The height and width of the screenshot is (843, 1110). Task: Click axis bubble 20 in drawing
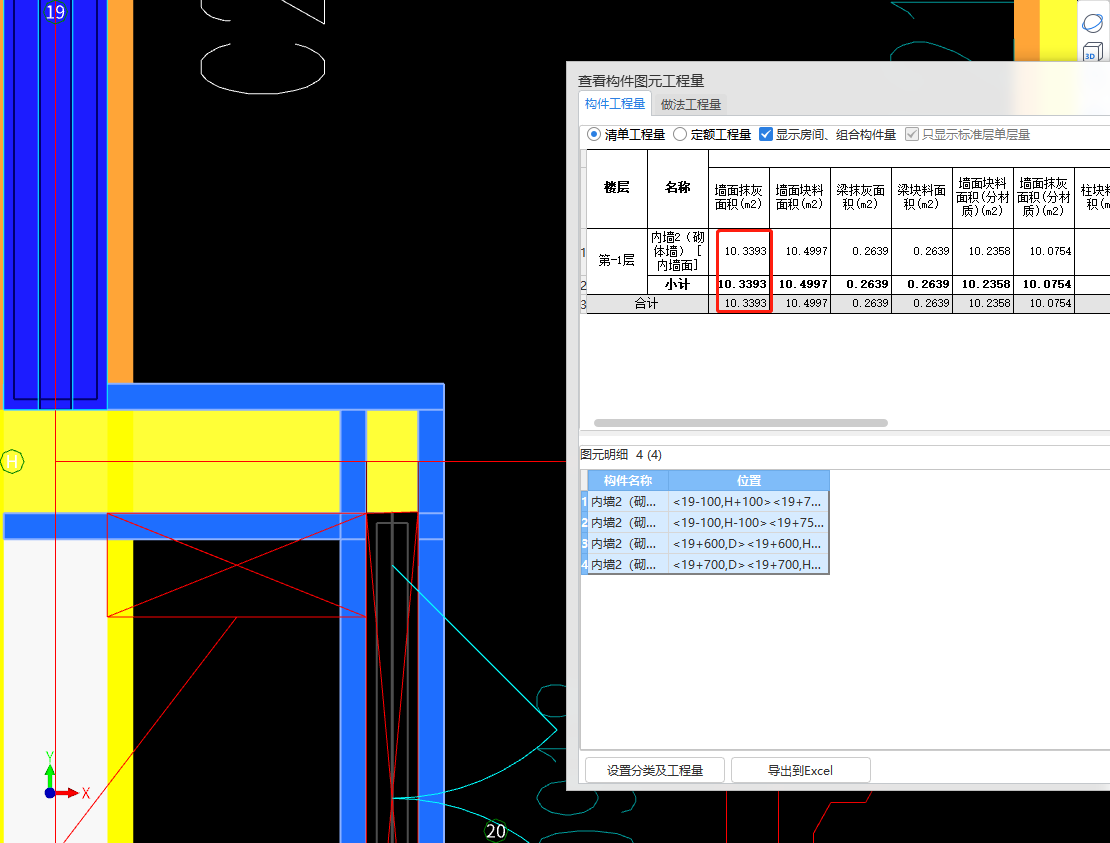click(x=496, y=831)
